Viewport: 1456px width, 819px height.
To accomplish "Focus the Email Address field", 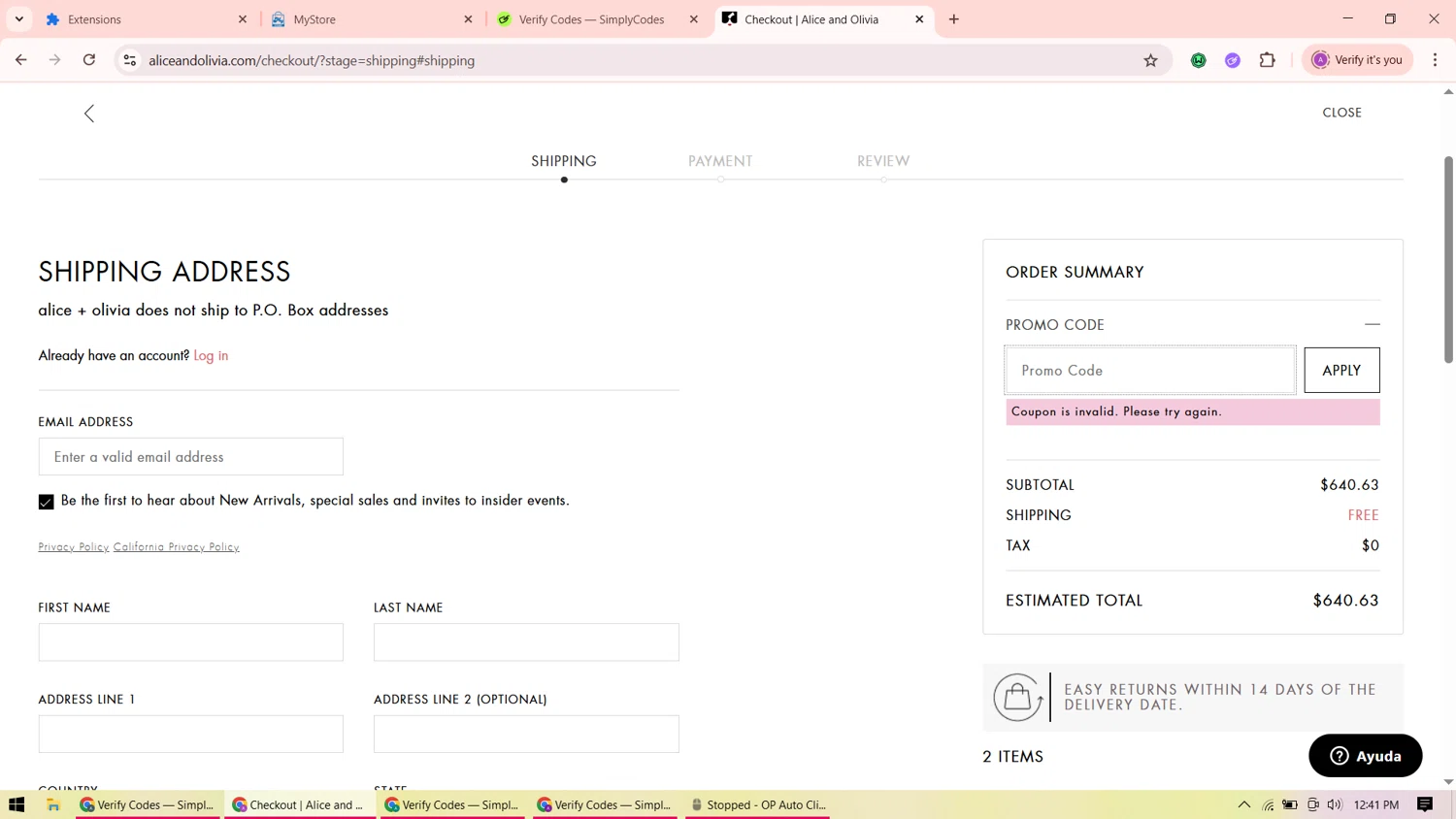I will [191, 456].
